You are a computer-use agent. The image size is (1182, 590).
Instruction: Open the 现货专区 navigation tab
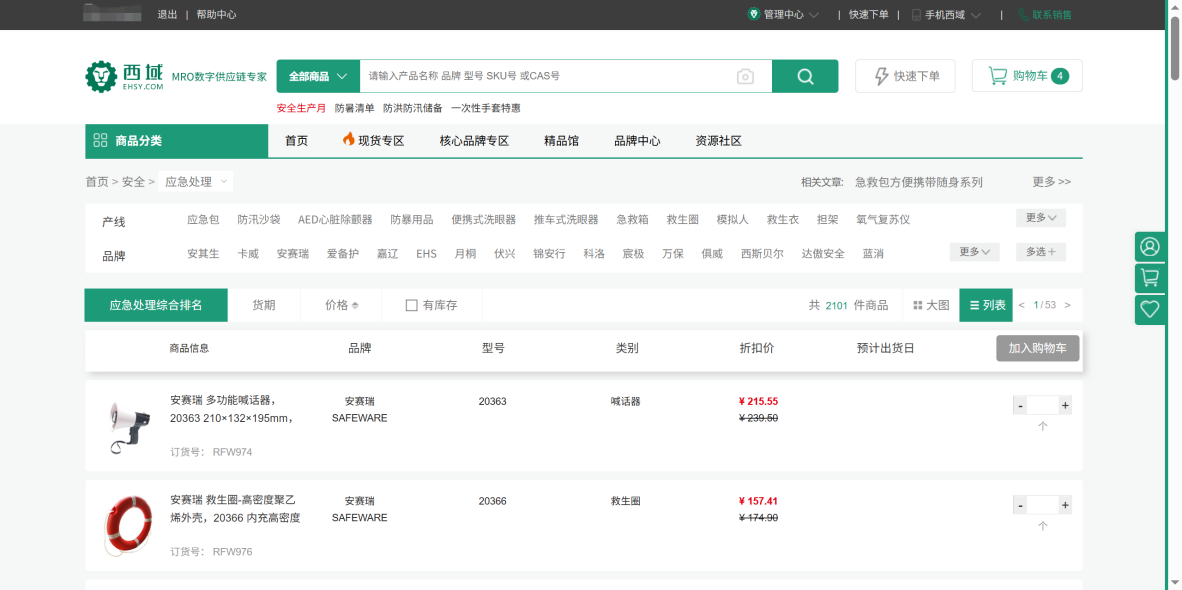click(373, 141)
